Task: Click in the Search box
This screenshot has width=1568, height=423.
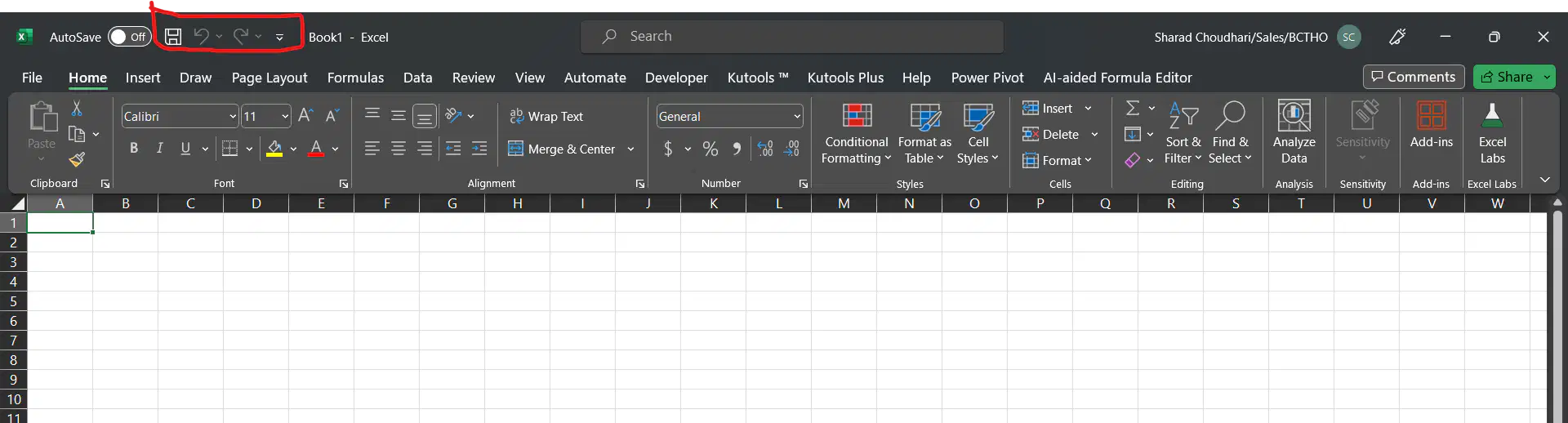Action: (792, 37)
